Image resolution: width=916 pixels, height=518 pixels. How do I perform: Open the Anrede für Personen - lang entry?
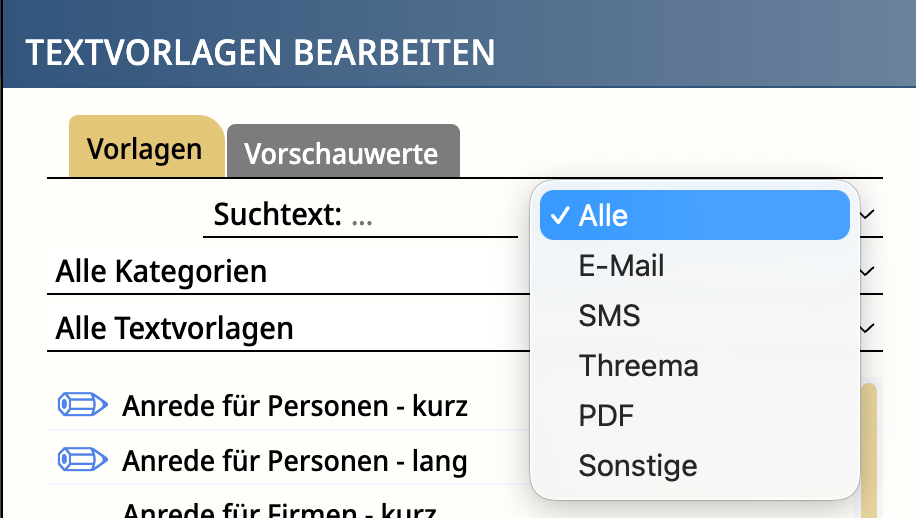[295, 461]
